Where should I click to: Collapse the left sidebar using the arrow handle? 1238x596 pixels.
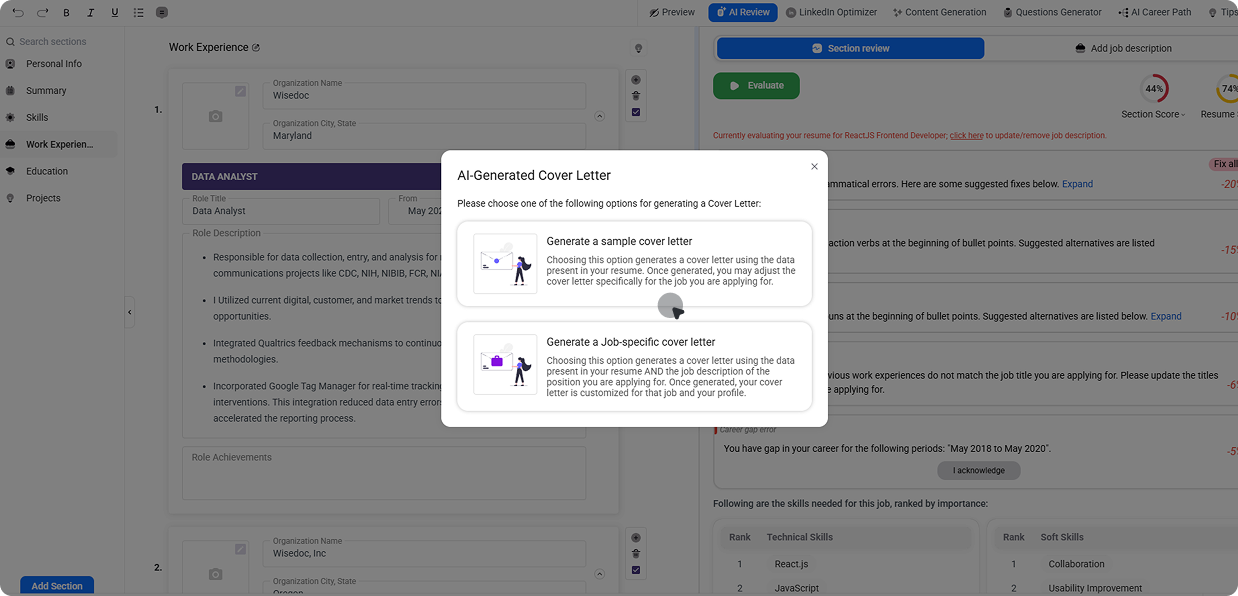[130, 312]
